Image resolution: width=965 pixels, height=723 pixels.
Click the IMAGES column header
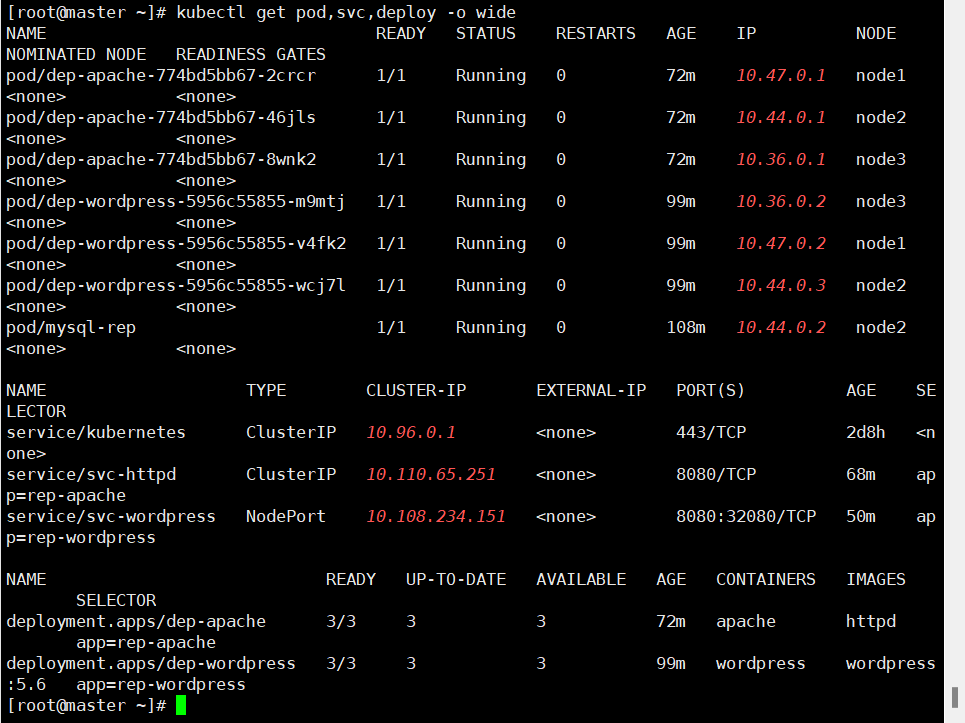tap(876, 579)
